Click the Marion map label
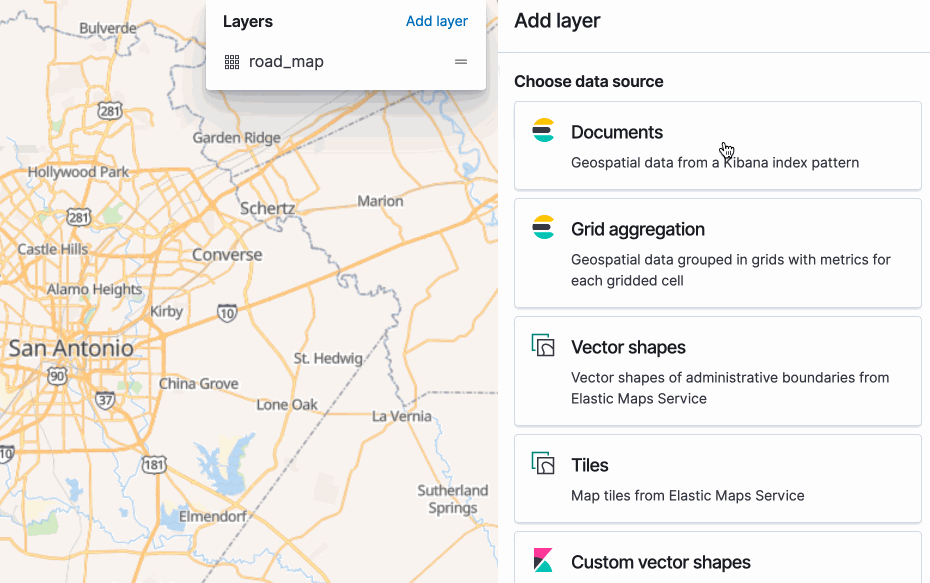 [x=380, y=201]
